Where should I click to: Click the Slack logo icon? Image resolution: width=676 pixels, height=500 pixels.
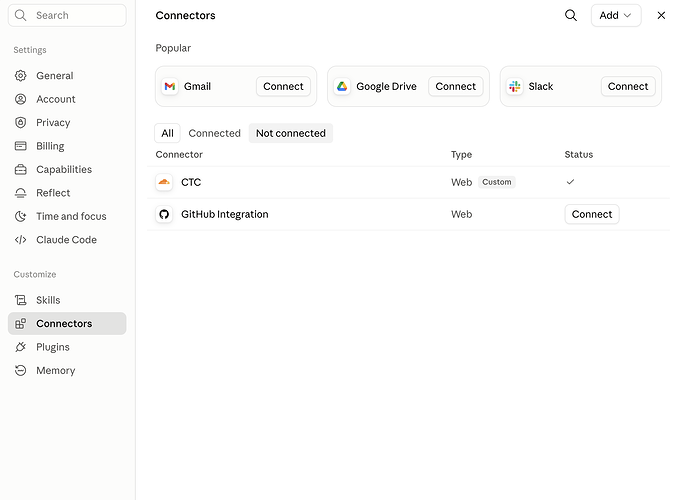[514, 86]
